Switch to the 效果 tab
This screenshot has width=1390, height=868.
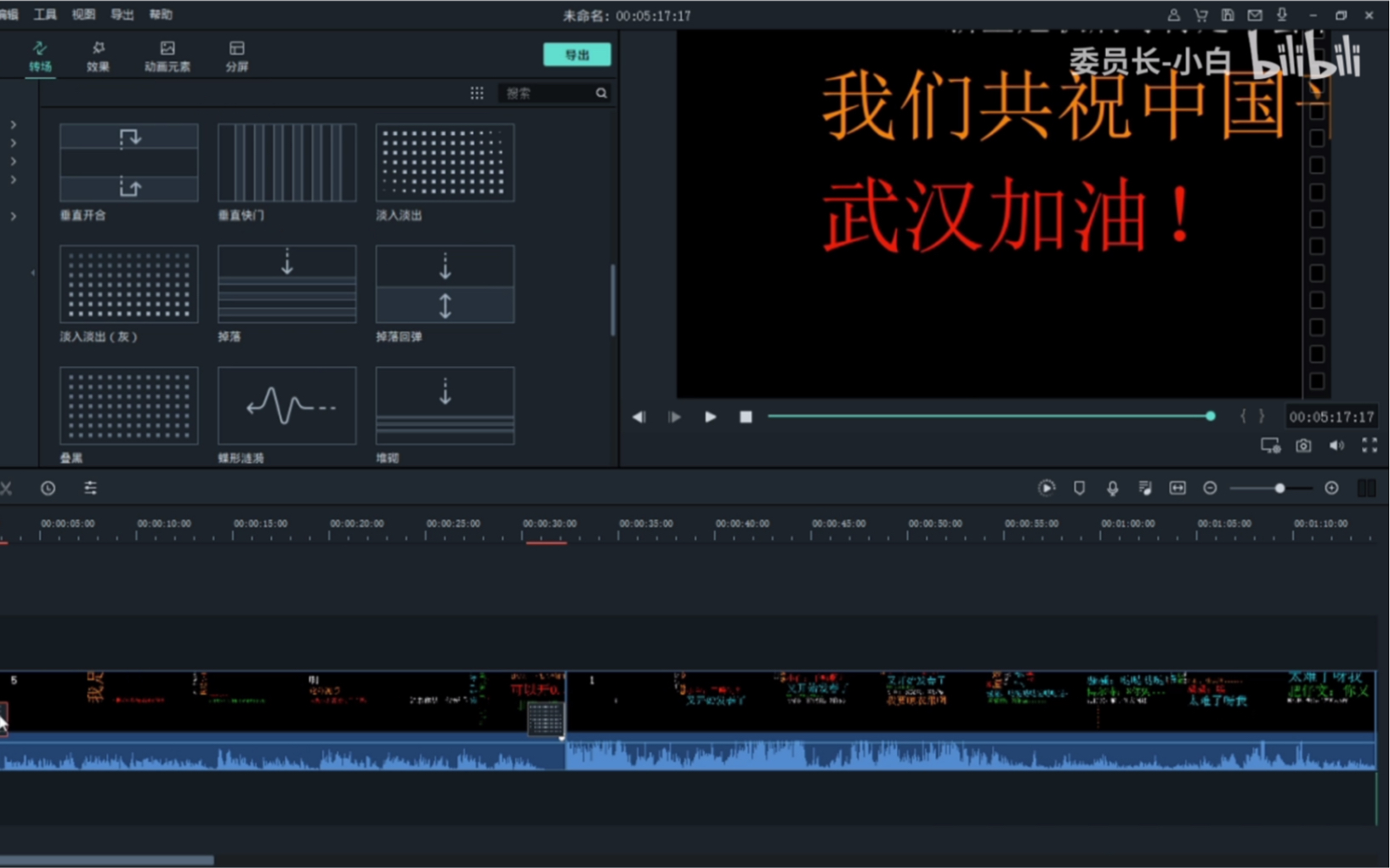(98, 56)
